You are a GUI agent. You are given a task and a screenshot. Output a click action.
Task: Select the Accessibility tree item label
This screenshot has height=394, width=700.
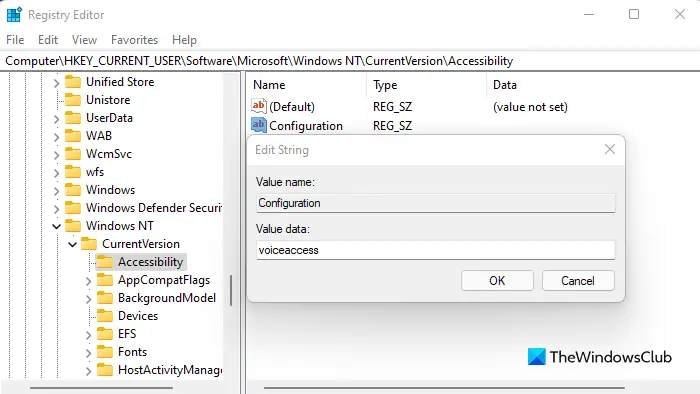(x=150, y=262)
